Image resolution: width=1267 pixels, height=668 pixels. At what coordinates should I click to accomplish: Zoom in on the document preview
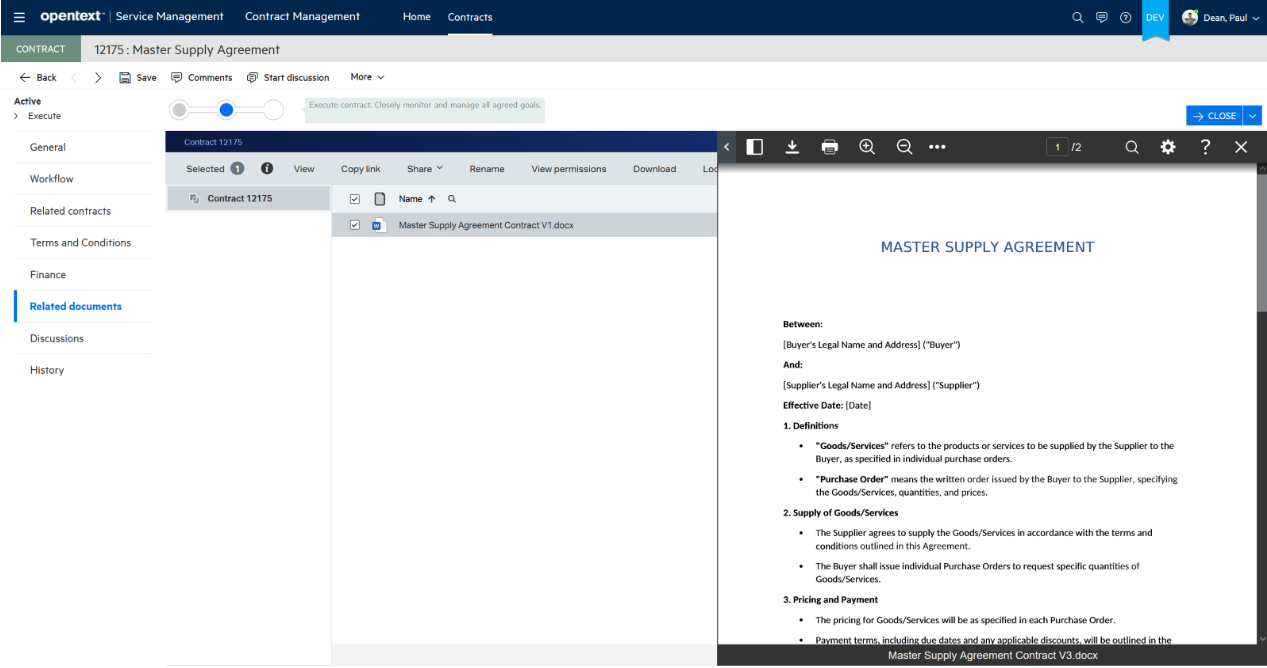[866, 147]
